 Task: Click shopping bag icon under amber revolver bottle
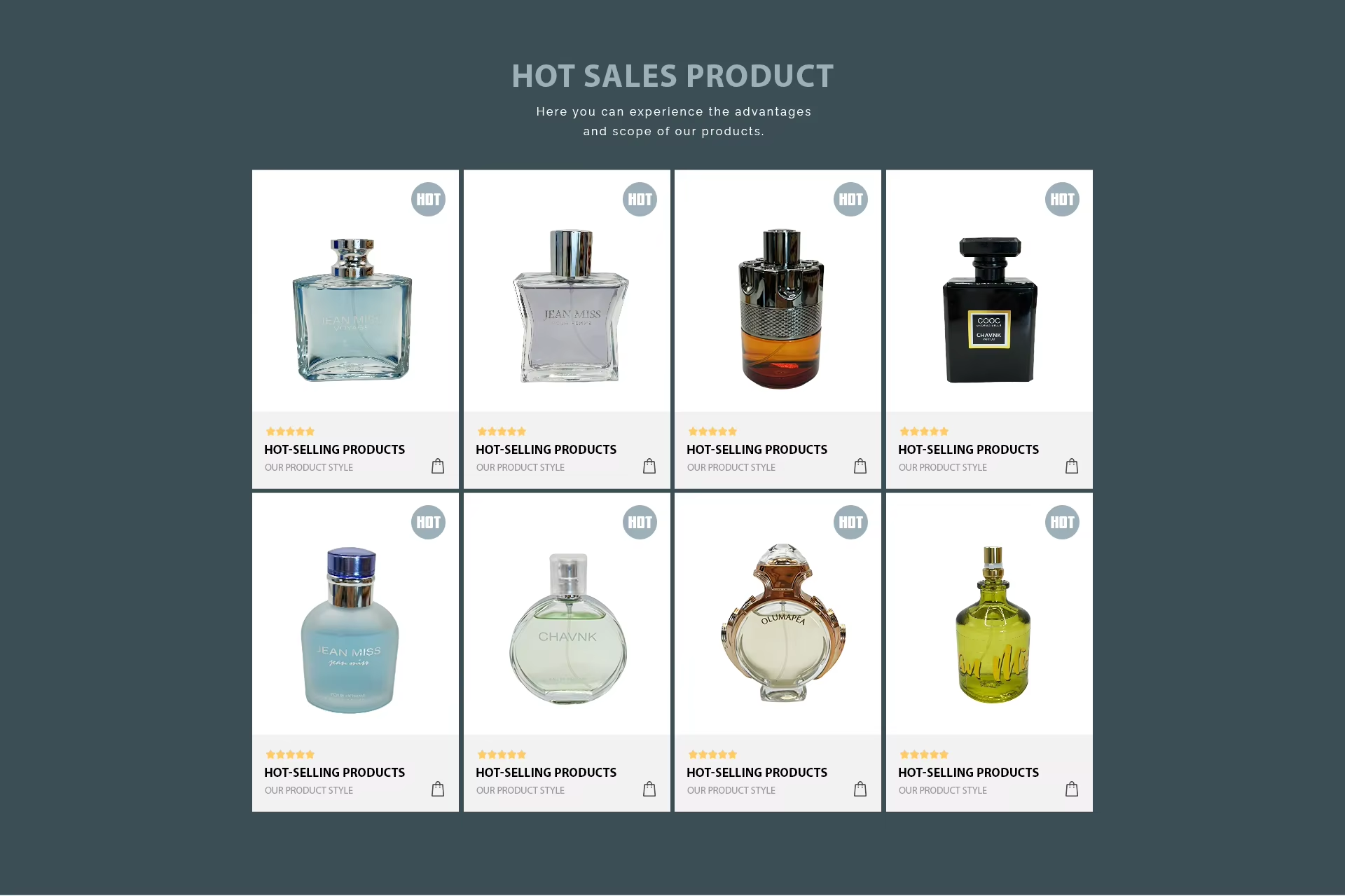click(860, 466)
